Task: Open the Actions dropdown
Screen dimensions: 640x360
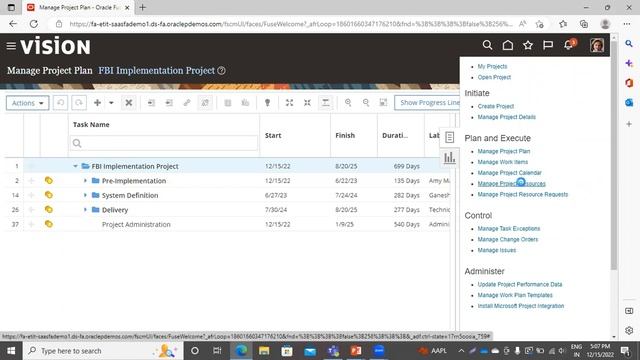Action: [27, 103]
